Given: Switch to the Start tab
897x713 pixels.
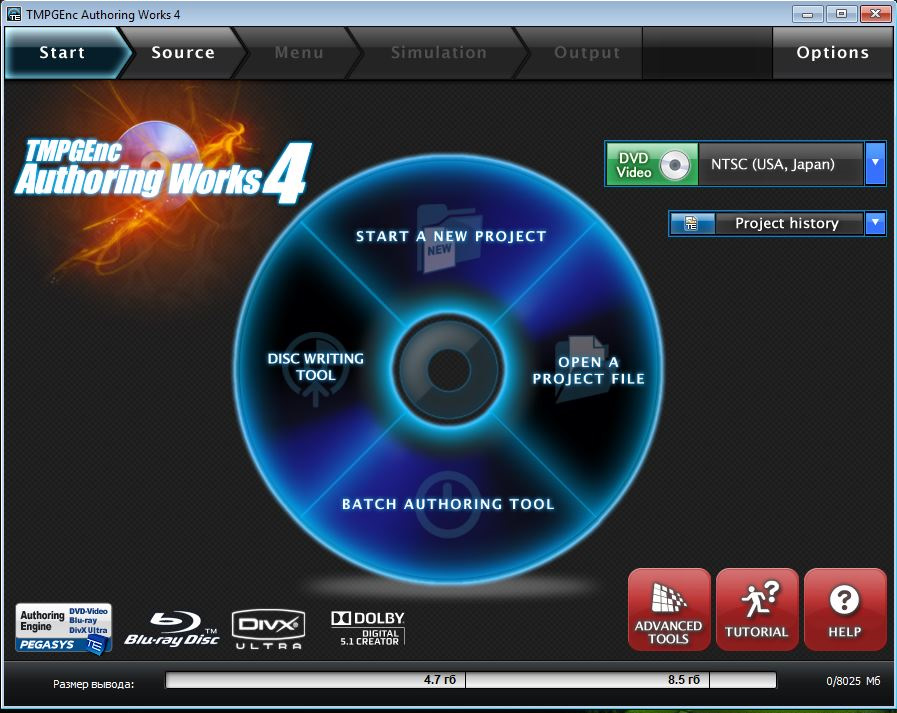Looking at the screenshot, I should tap(62, 53).
